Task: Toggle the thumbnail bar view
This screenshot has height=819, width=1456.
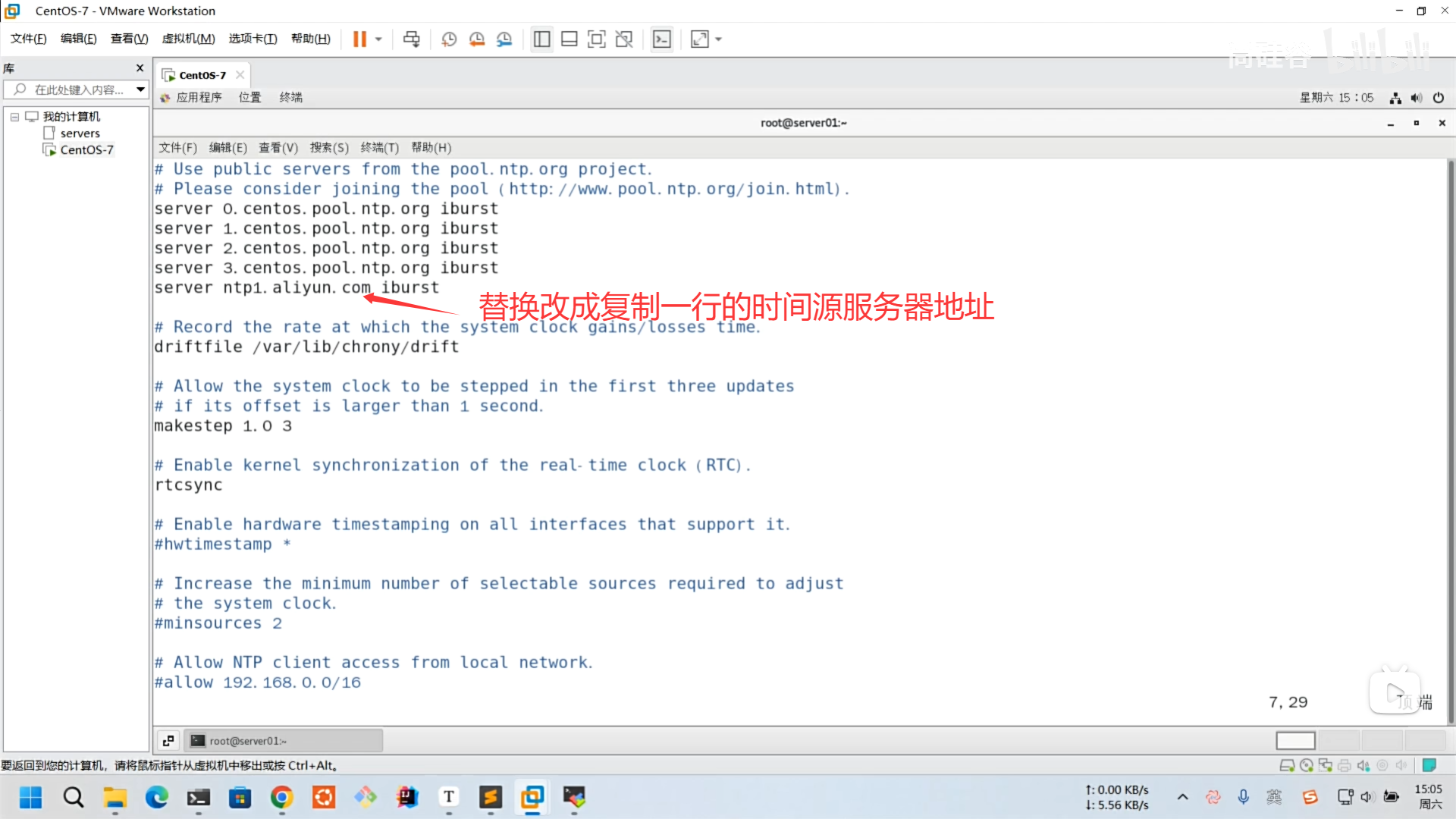Action: (x=569, y=39)
